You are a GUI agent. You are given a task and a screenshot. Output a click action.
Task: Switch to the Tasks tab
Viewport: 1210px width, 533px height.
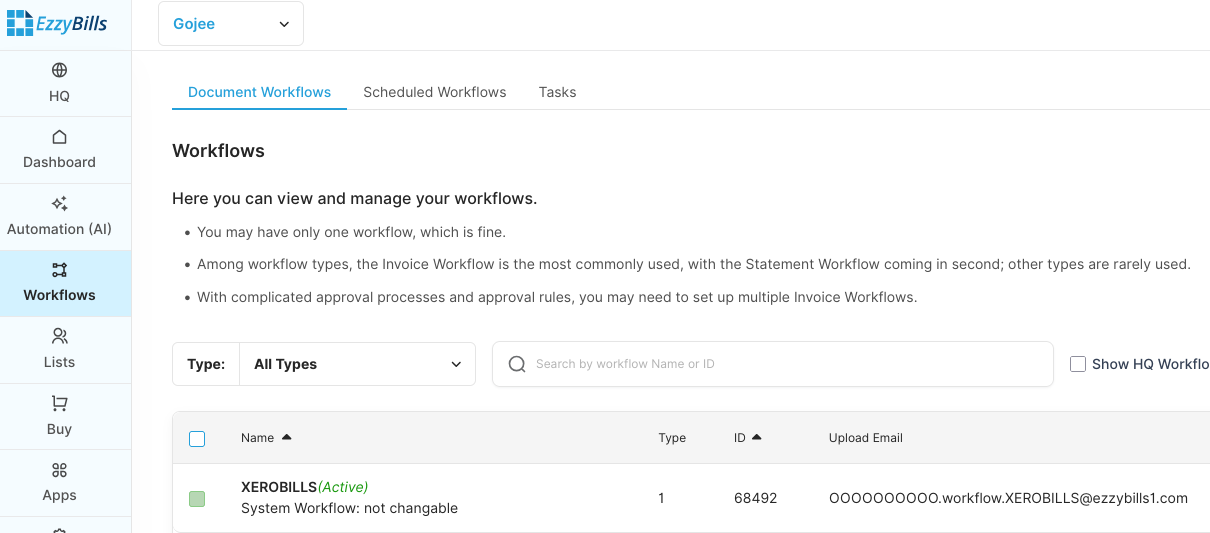click(557, 92)
